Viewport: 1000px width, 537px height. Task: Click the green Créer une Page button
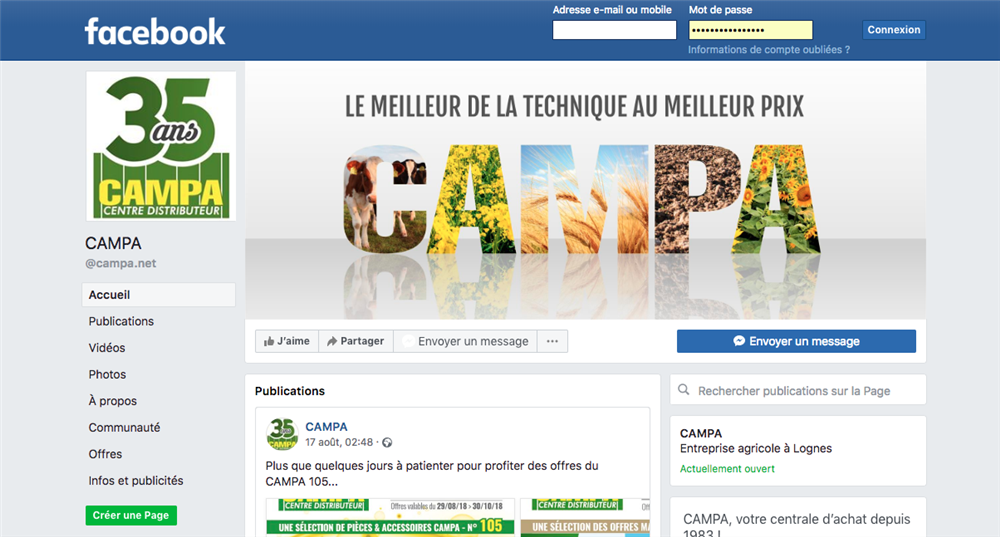pyautogui.click(x=131, y=515)
